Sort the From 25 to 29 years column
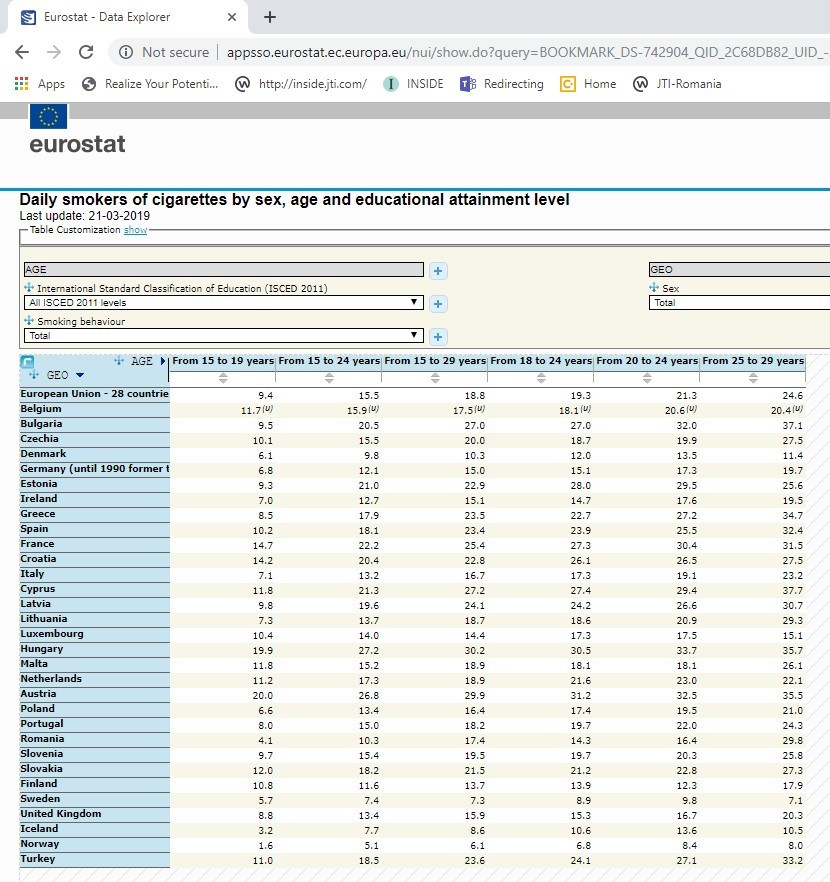The image size is (830, 882). pyautogui.click(x=753, y=378)
